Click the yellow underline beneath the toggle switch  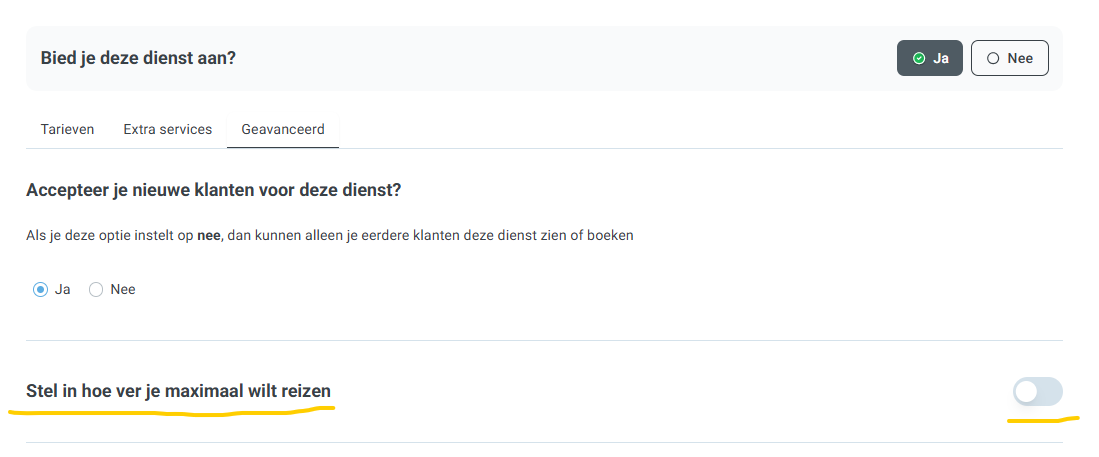coord(1043,420)
